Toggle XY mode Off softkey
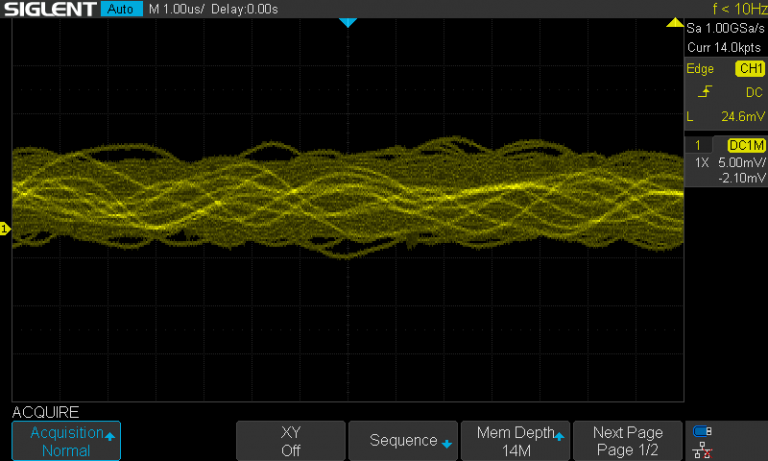Screen dimensions: 768x461 click(291, 441)
